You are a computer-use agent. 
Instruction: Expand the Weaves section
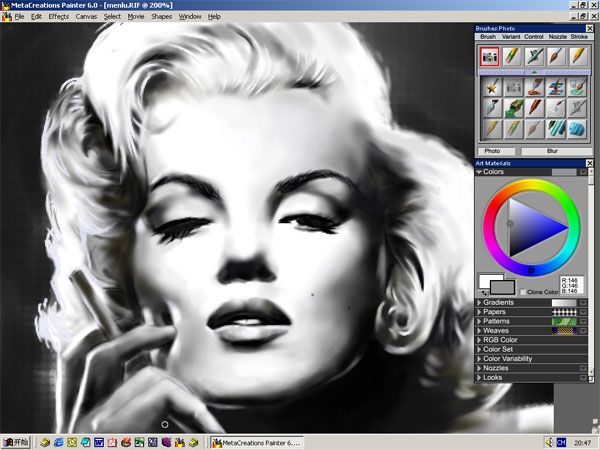(479, 331)
